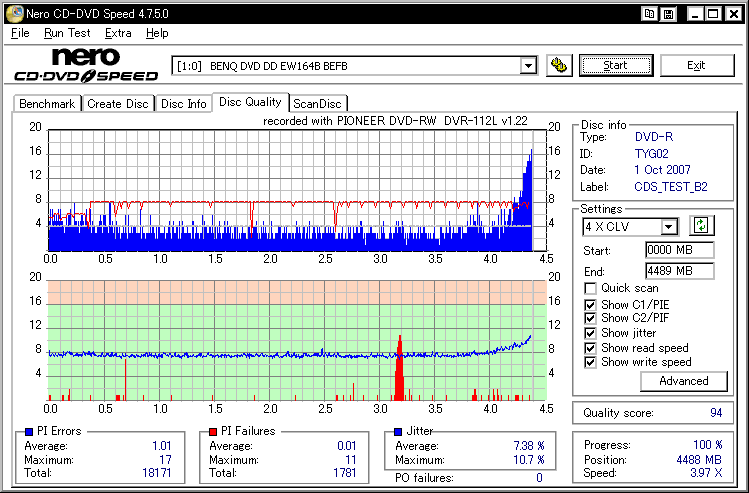Image resolution: width=749 pixels, height=493 pixels.
Task: Click the Exit button
Action: click(x=696, y=65)
